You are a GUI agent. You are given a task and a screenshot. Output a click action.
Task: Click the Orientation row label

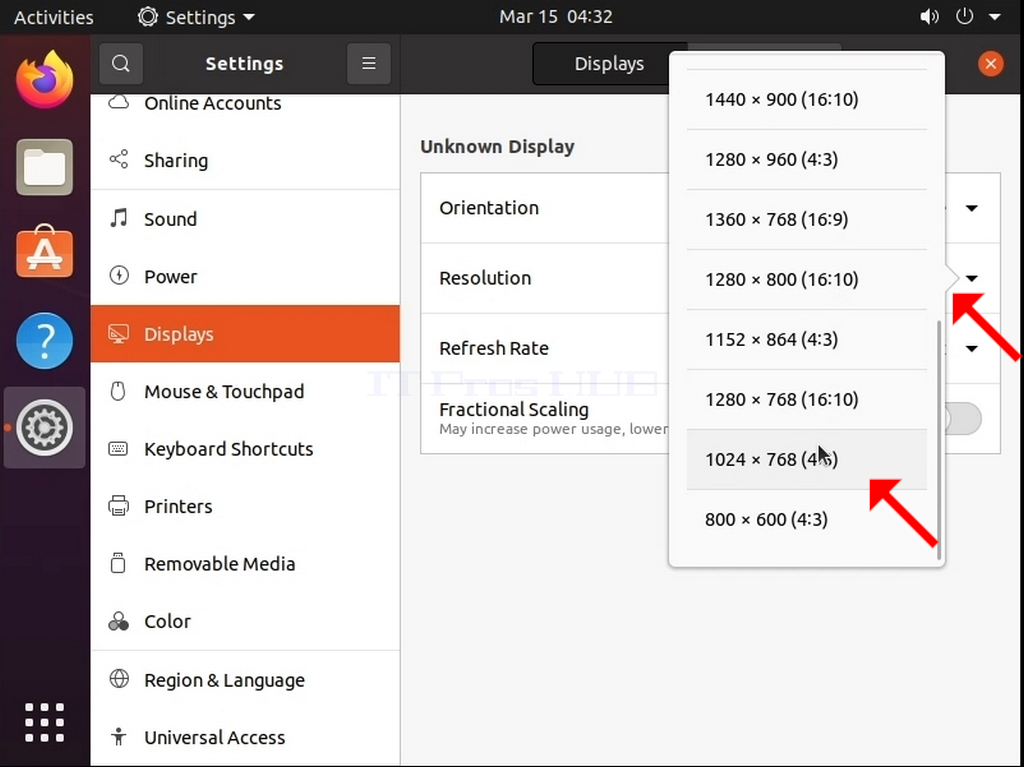[x=489, y=208]
